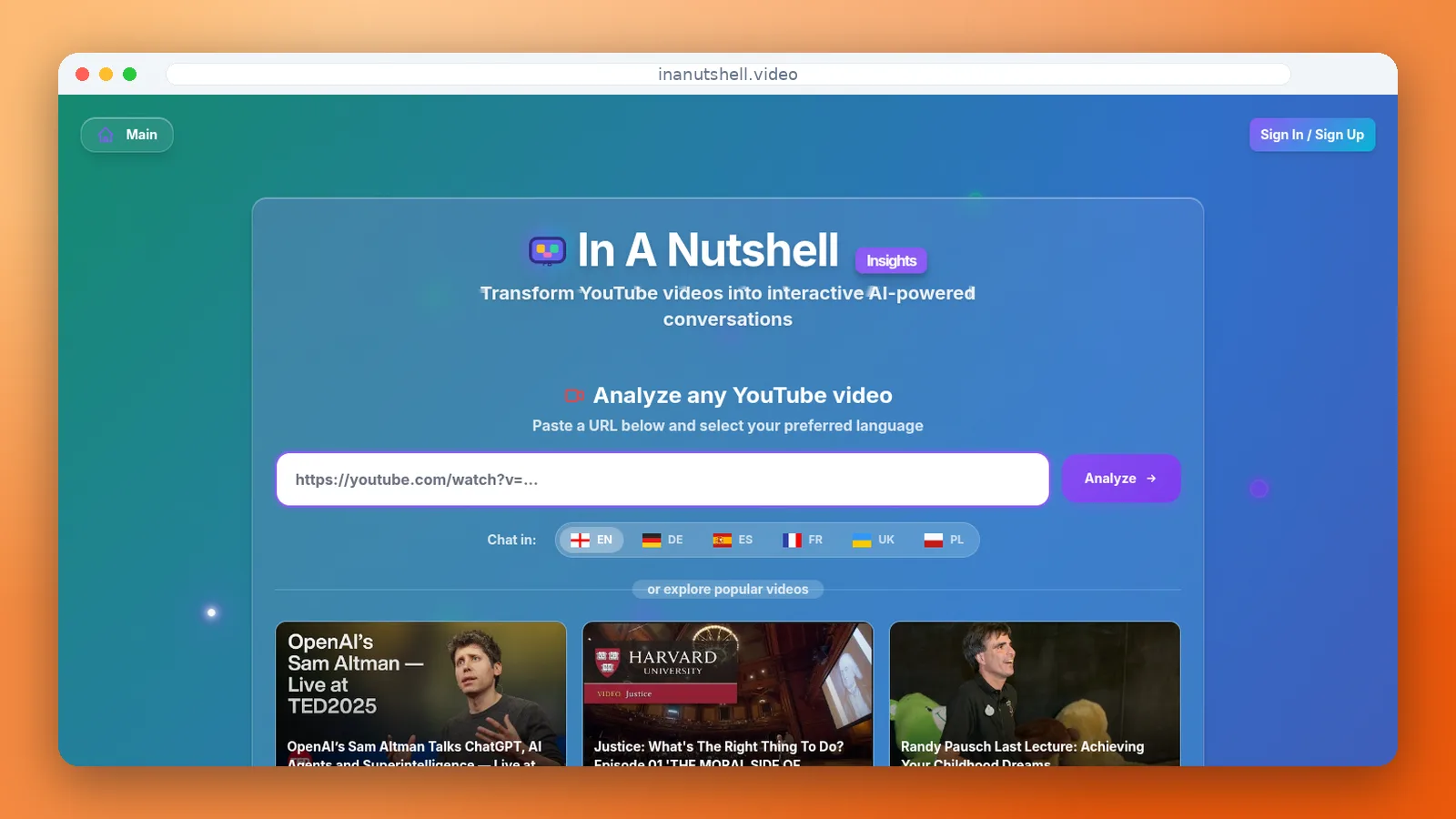Click the home icon in Main button

point(106,135)
